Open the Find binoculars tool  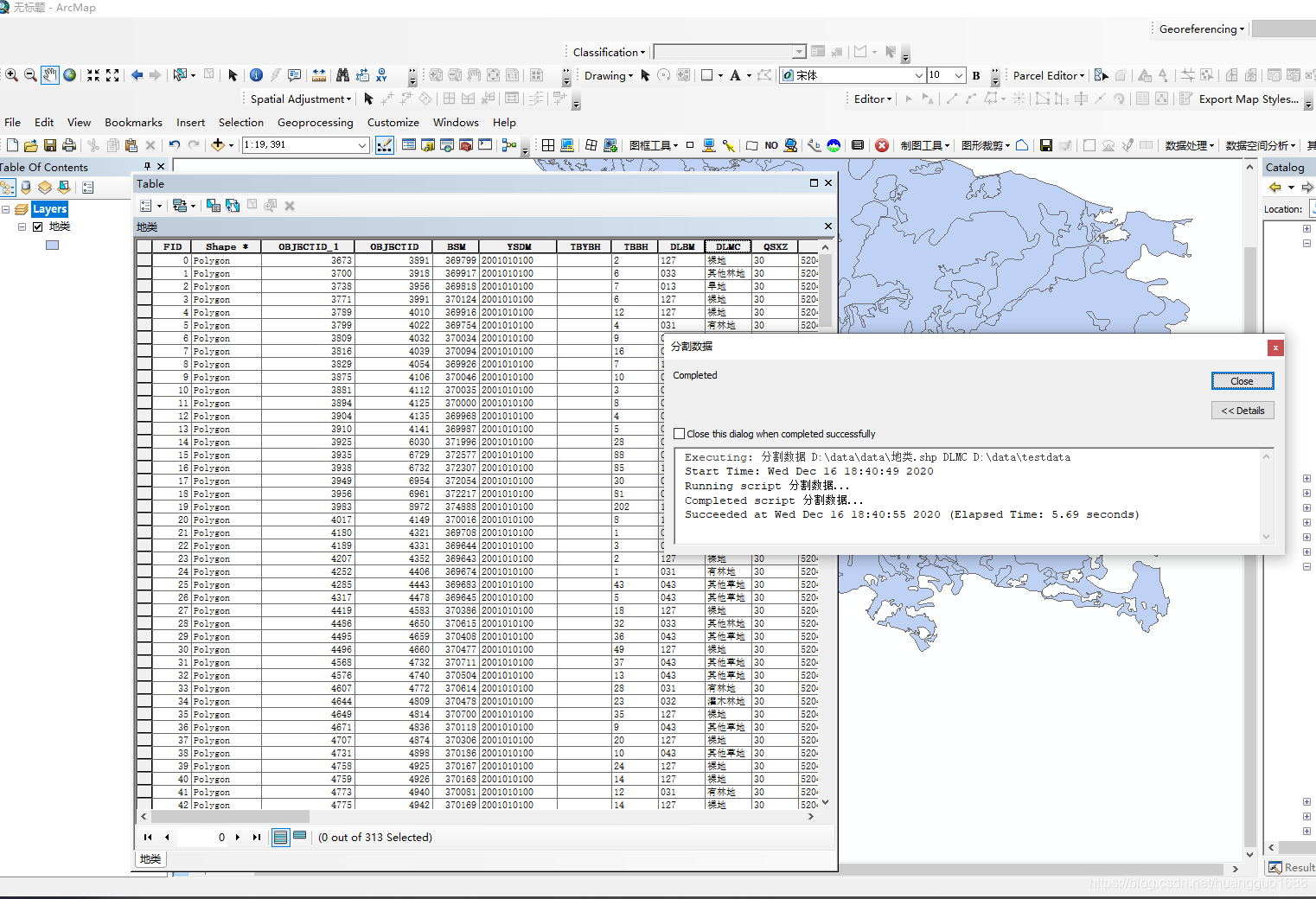tap(342, 75)
